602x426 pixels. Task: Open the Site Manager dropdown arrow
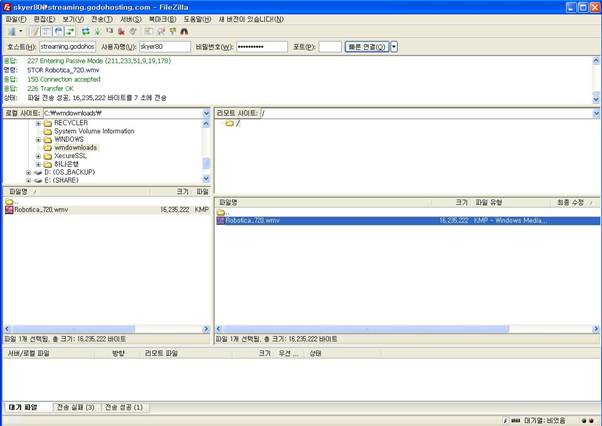21,31
